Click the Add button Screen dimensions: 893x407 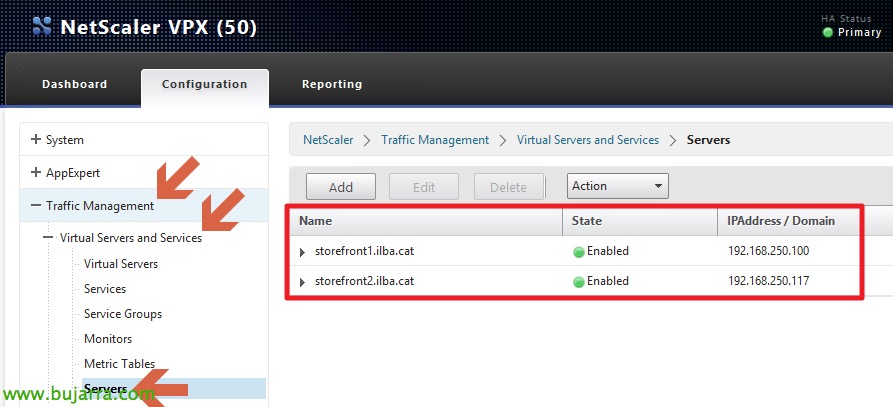click(341, 187)
